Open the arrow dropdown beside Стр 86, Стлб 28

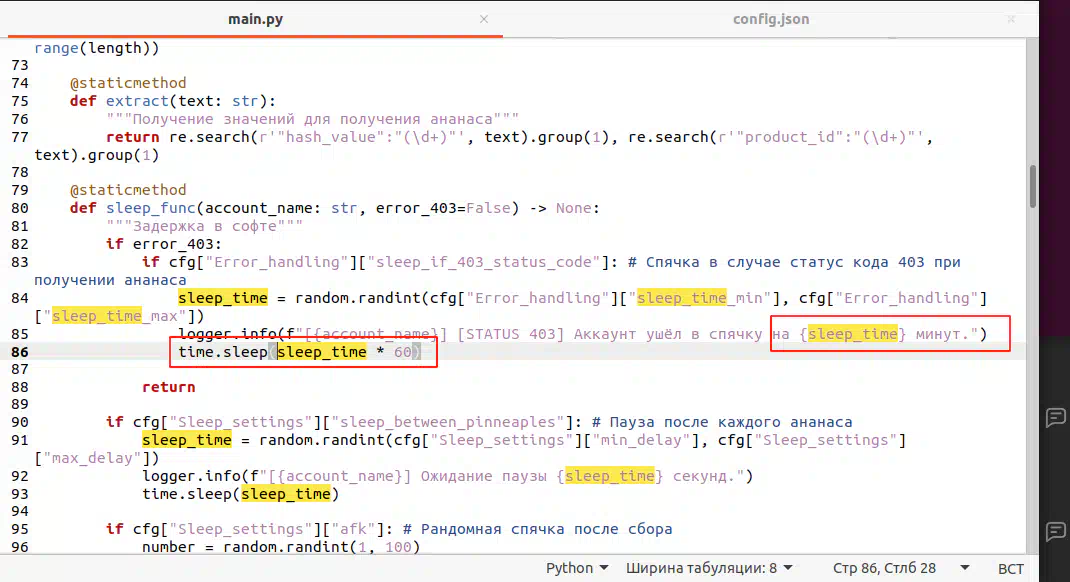[x=965, y=568]
